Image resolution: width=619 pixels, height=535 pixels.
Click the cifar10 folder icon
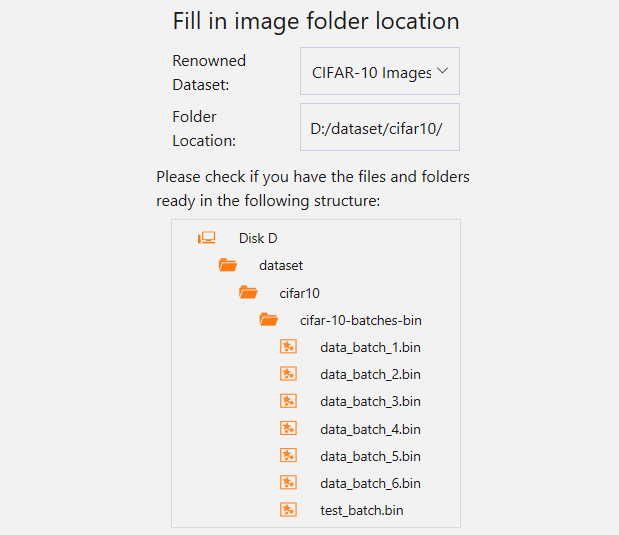[x=248, y=293]
